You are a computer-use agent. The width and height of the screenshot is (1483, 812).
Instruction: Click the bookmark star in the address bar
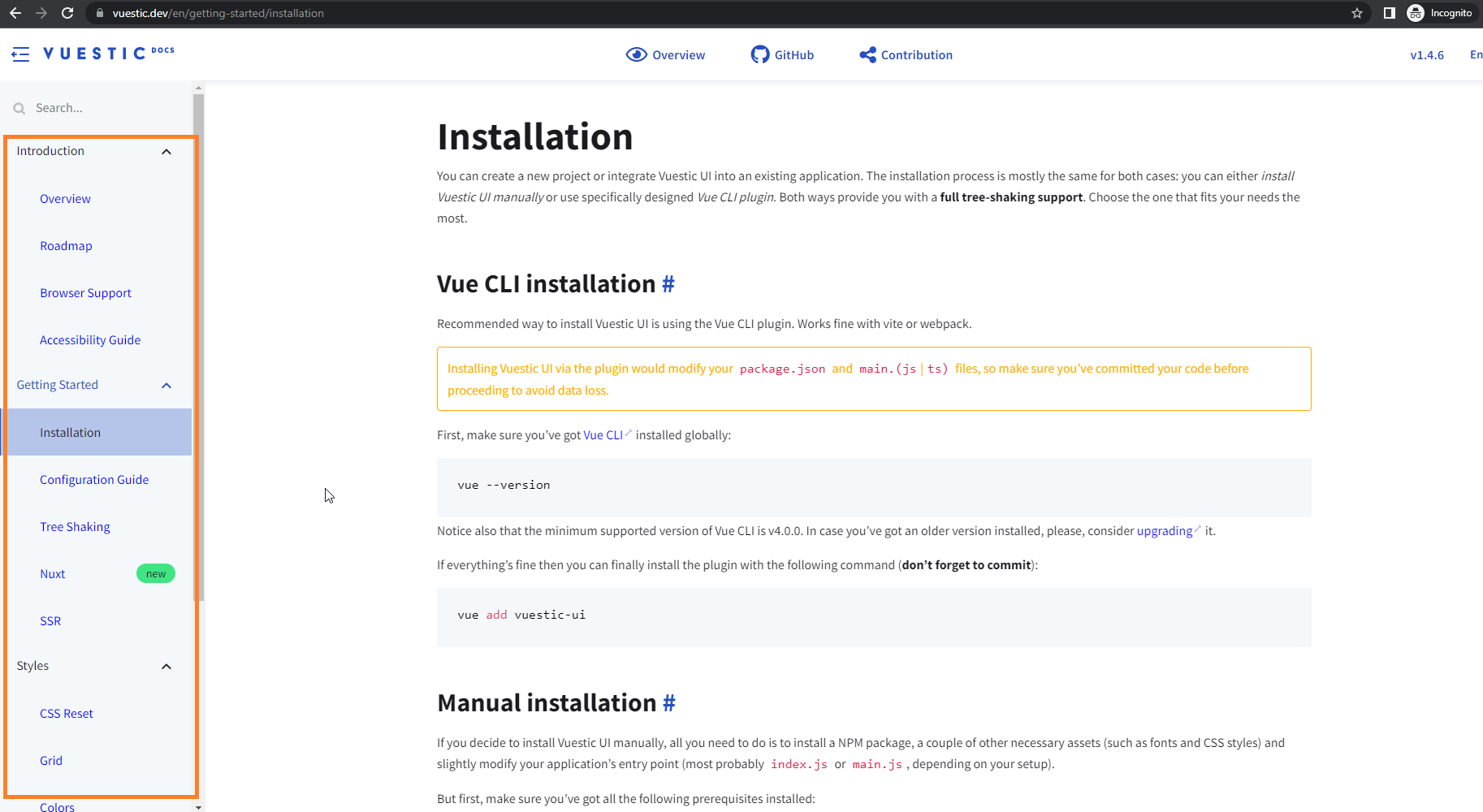pyautogui.click(x=1357, y=13)
